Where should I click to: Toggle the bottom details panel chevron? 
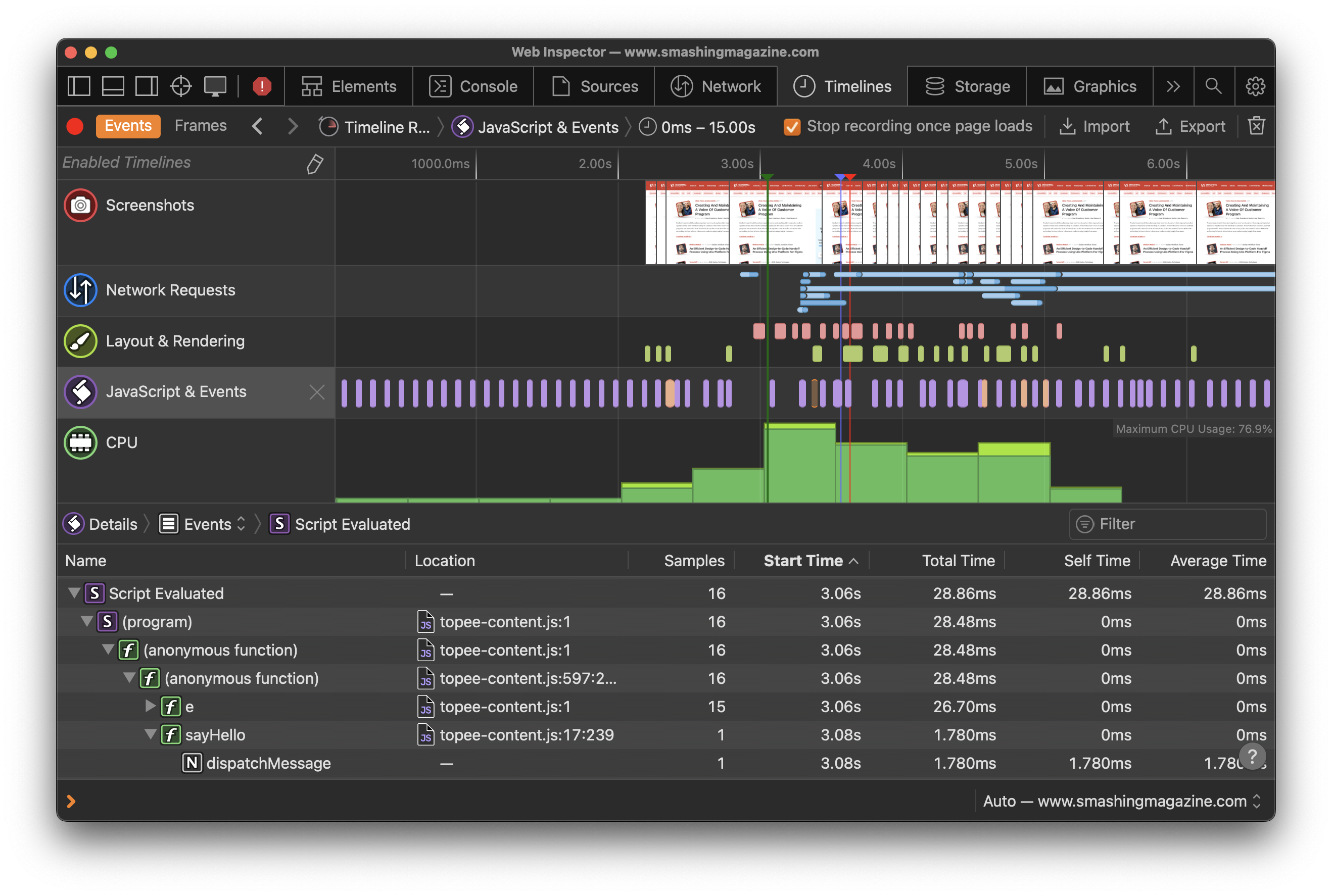[x=71, y=801]
